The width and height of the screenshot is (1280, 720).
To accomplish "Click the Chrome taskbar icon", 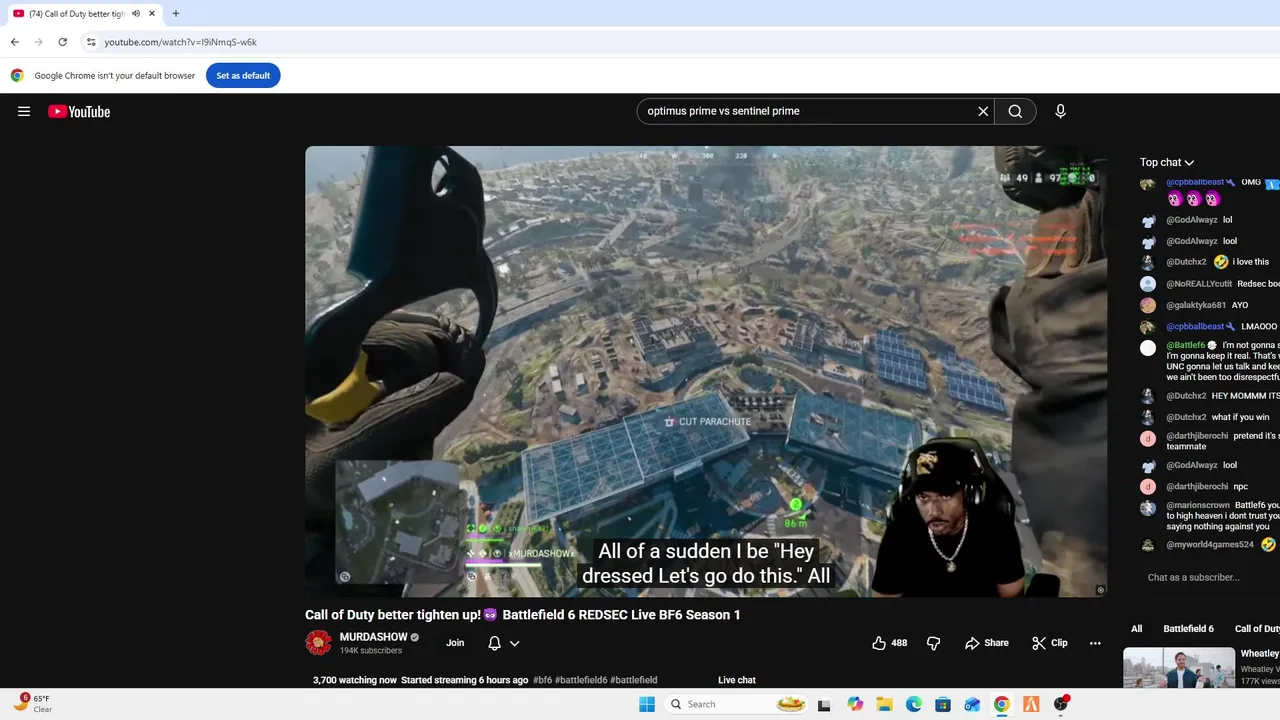I will (x=1002, y=704).
